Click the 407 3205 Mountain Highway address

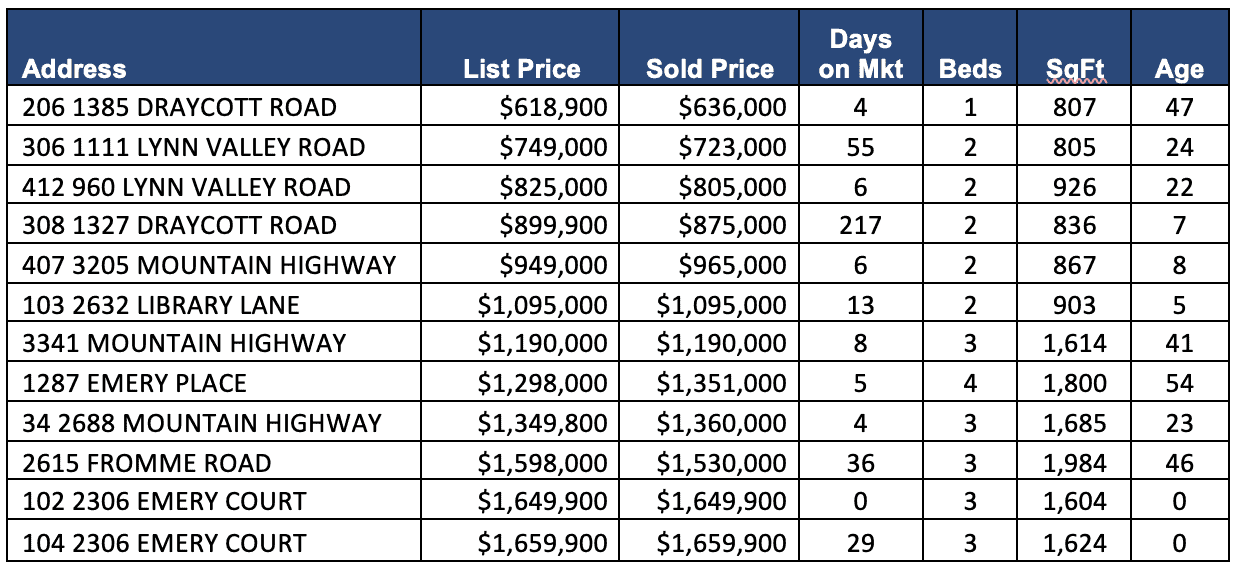(x=209, y=265)
